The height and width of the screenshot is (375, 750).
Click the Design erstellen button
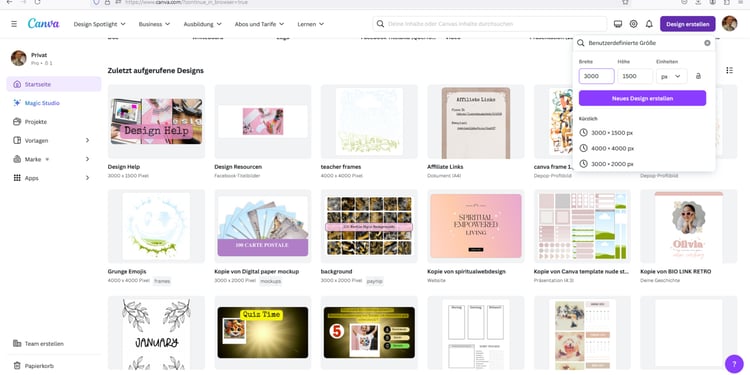(688, 24)
